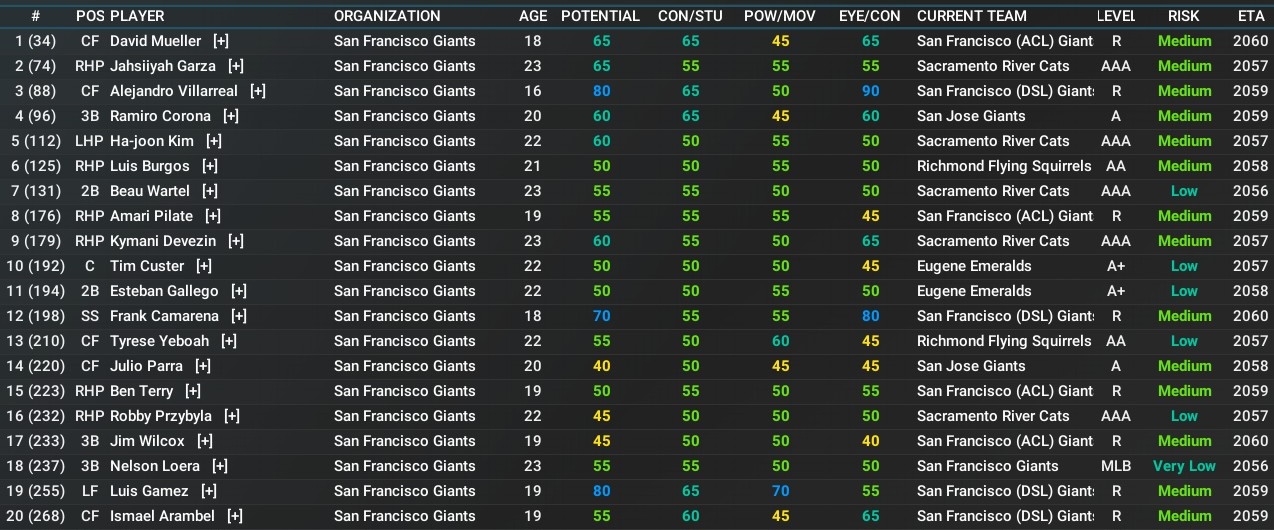This screenshot has height=530, width=1274.
Task: Sort by the POTENTIAL column header
Action: pyautogui.click(x=600, y=16)
